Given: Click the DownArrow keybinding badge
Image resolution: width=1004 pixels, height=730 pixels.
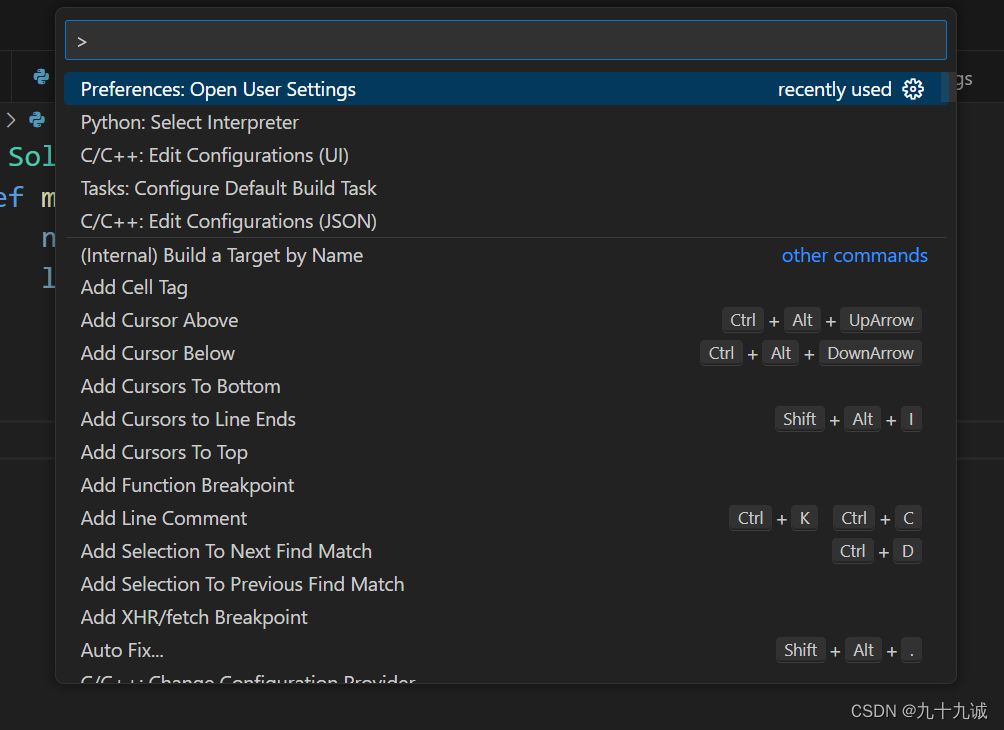Looking at the screenshot, I should tap(870, 353).
